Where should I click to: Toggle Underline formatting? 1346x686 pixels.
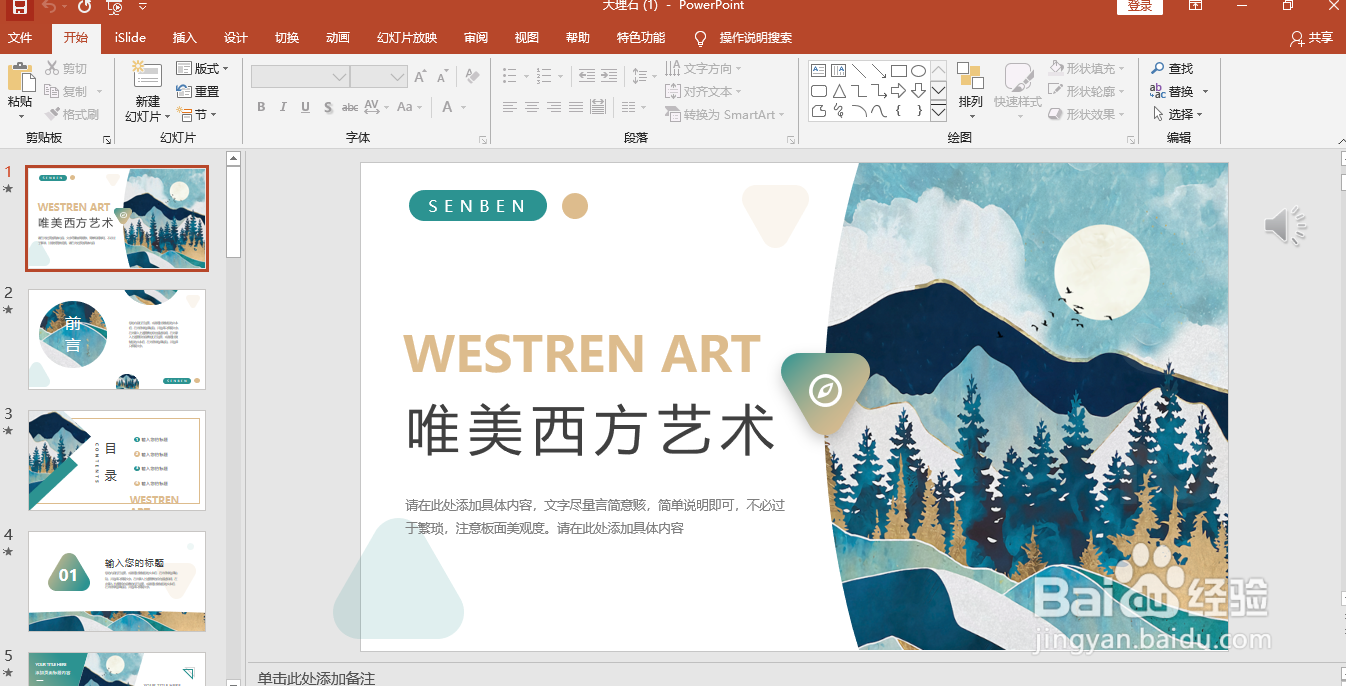(305, 107)
